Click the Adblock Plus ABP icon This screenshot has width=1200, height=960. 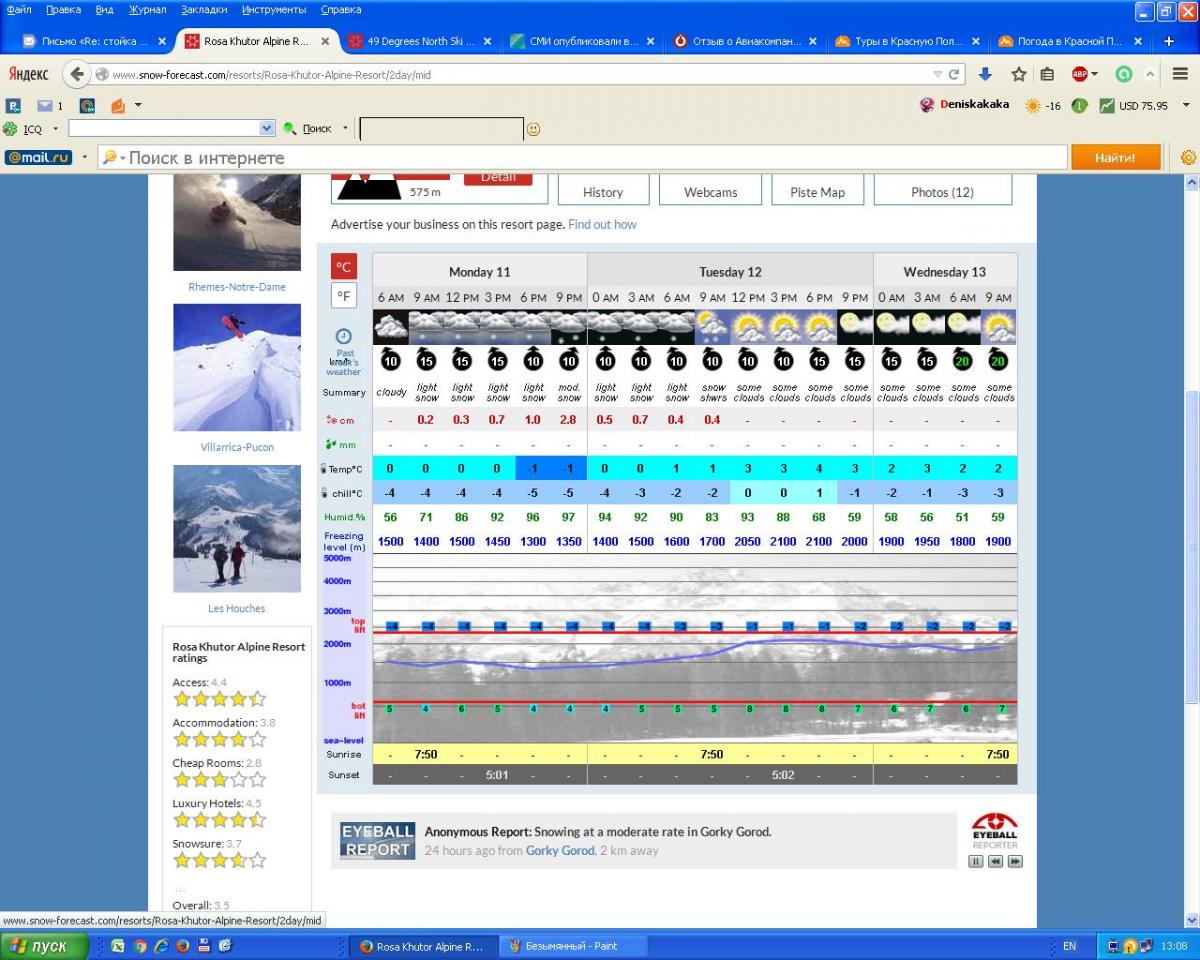pyautogui.click(x=1079, y=74)
